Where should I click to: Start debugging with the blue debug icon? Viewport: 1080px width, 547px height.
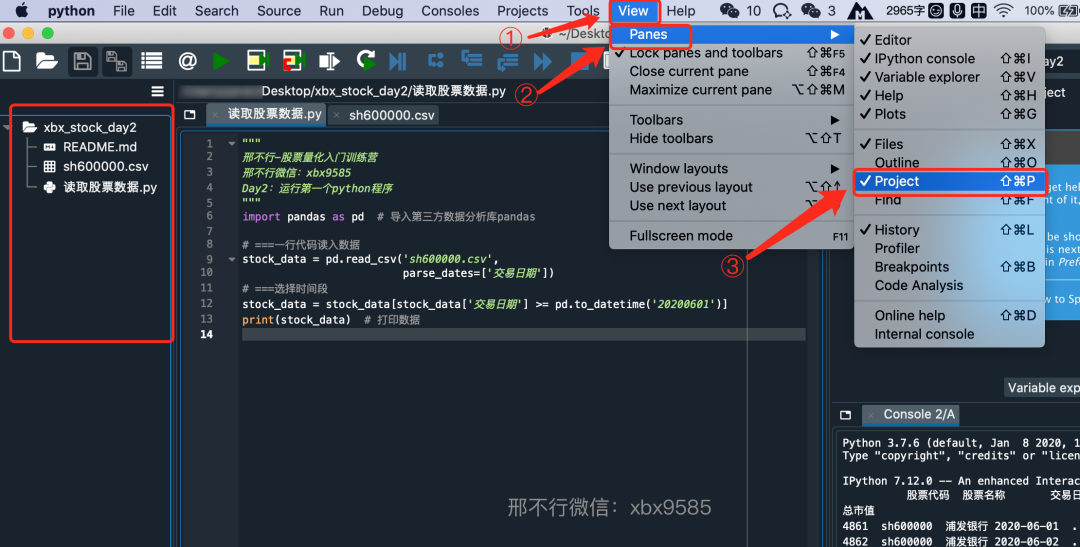[x=398, y=61]
